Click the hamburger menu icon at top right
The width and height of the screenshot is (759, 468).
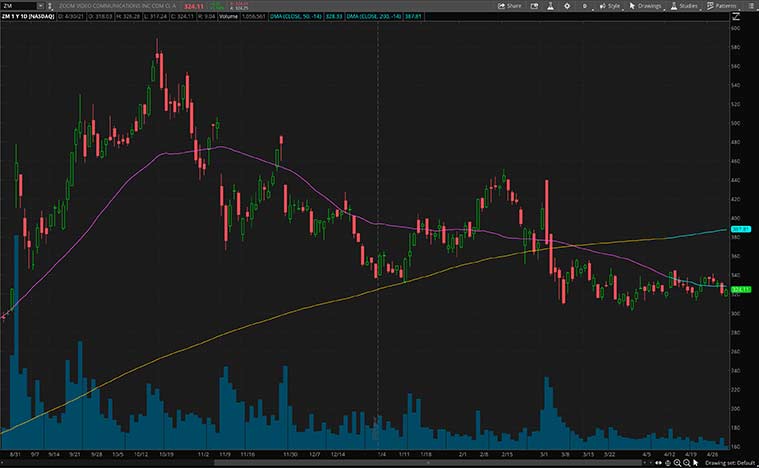(x=750, y=6)
